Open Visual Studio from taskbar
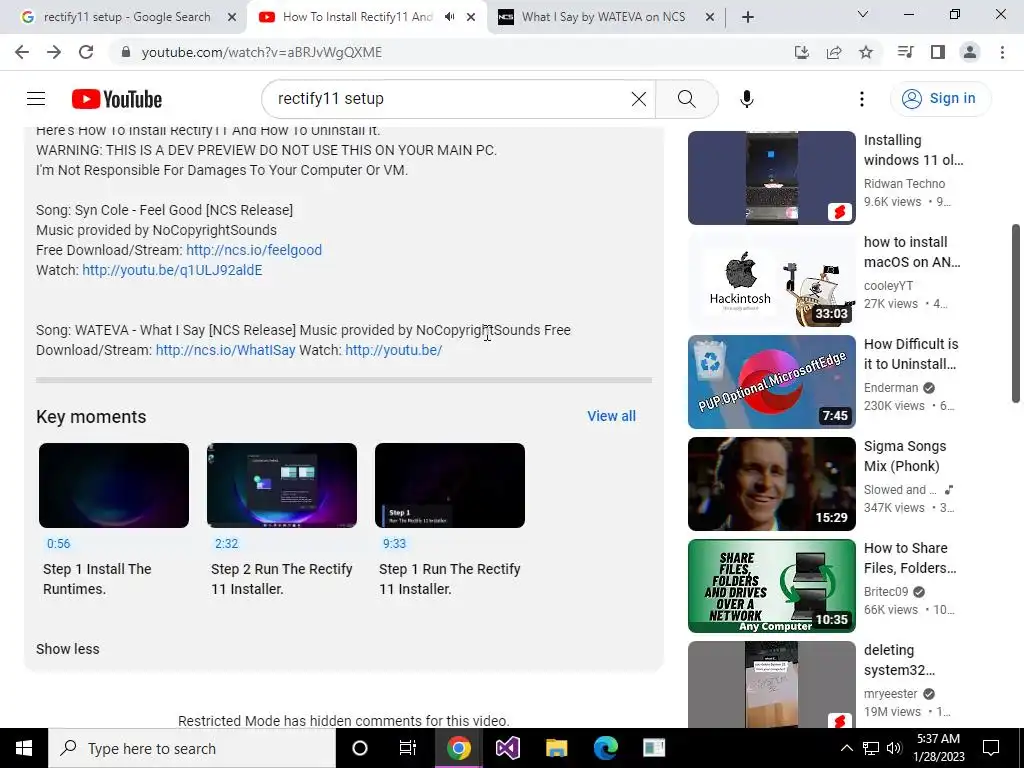 (x=507, y=748)
